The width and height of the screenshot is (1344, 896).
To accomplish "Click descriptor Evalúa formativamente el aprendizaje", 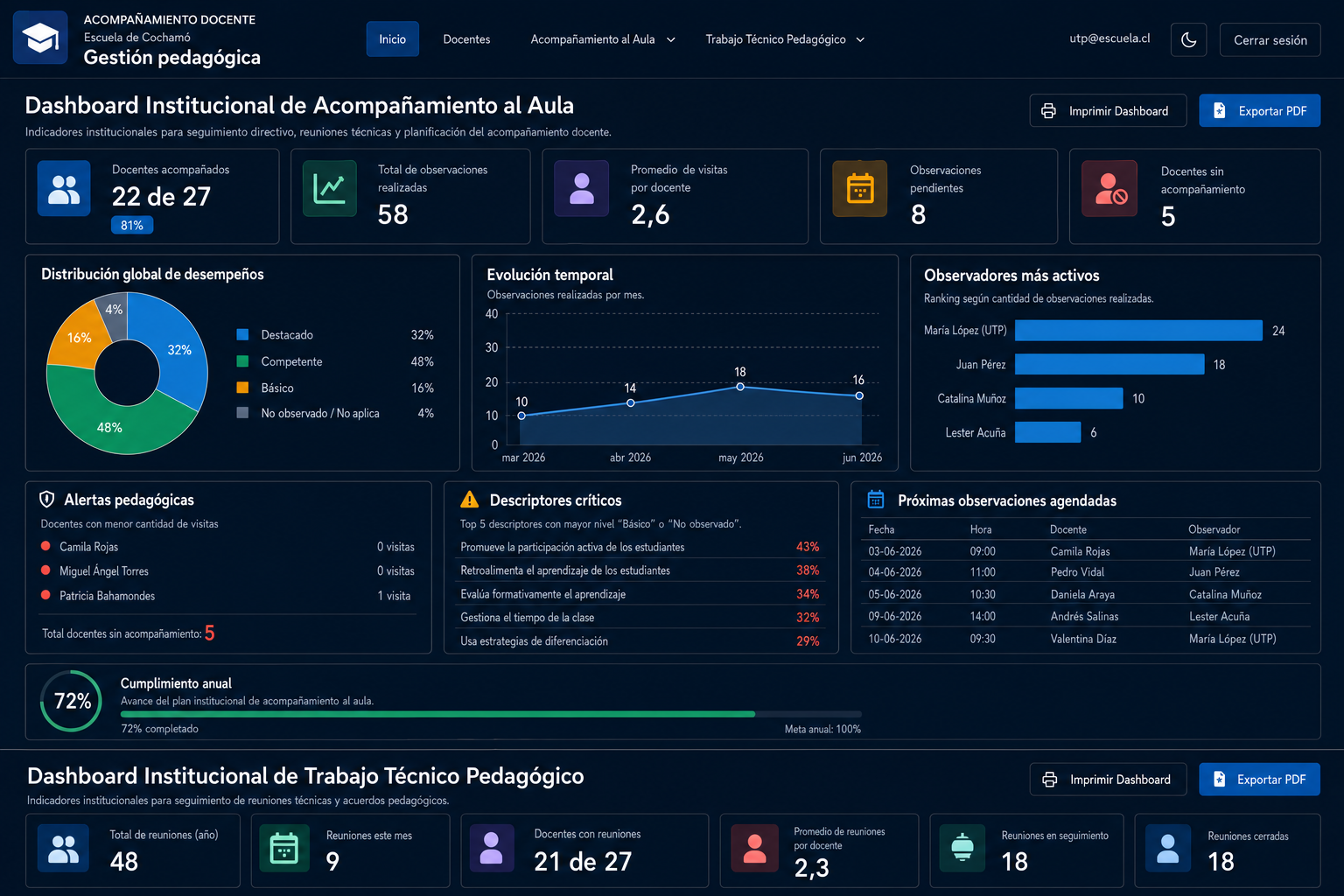I will tap(640, 594).
